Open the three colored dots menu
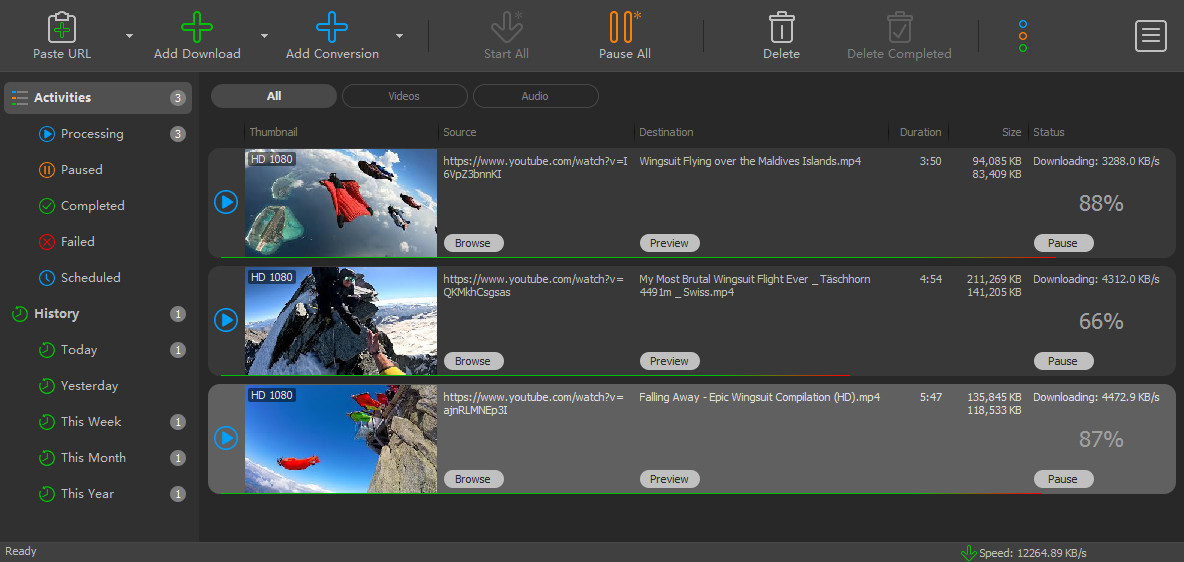 [x=1022, y=35]
